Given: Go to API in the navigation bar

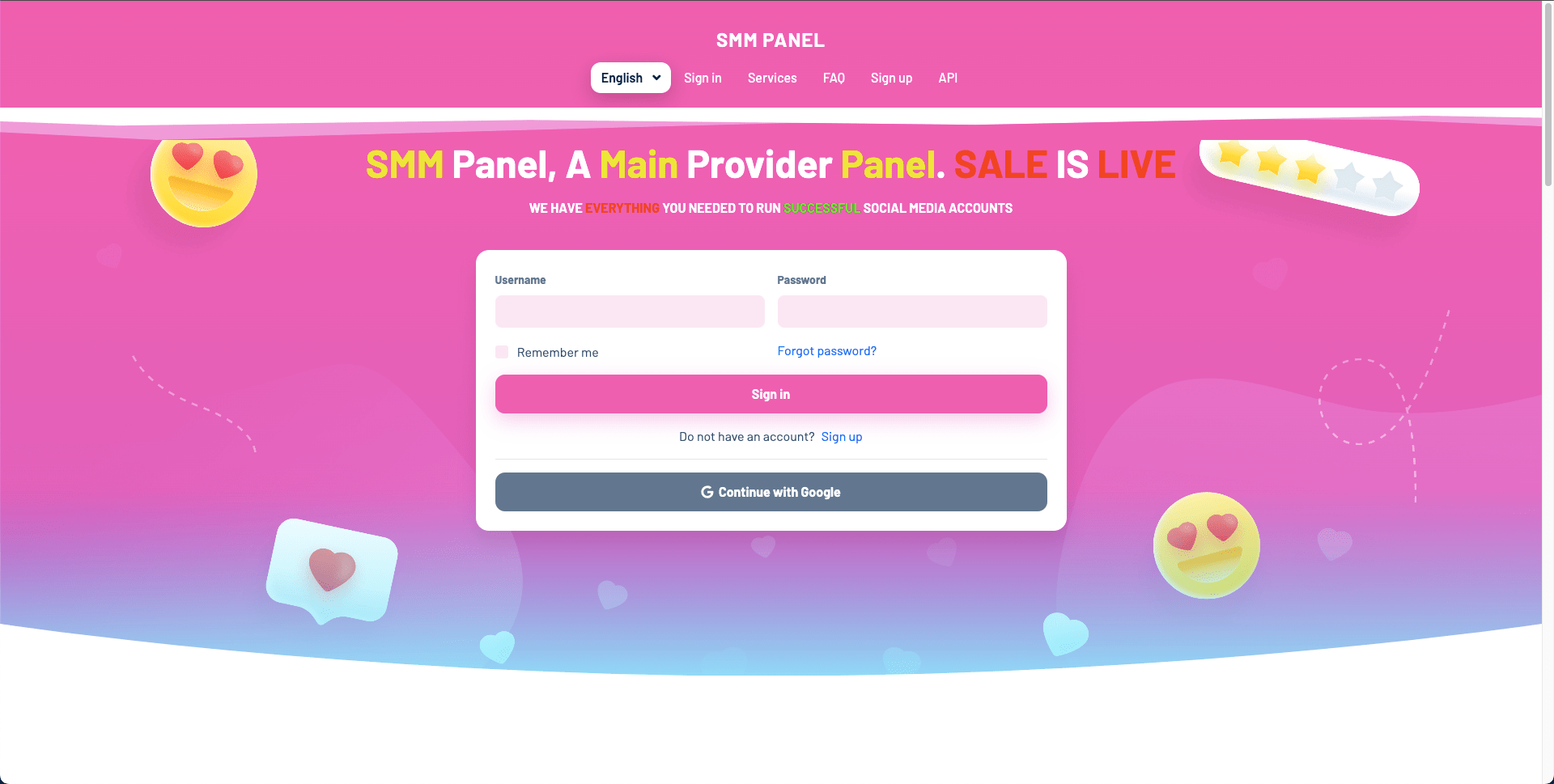Looking at the screenshot, I should coord(948,78).
